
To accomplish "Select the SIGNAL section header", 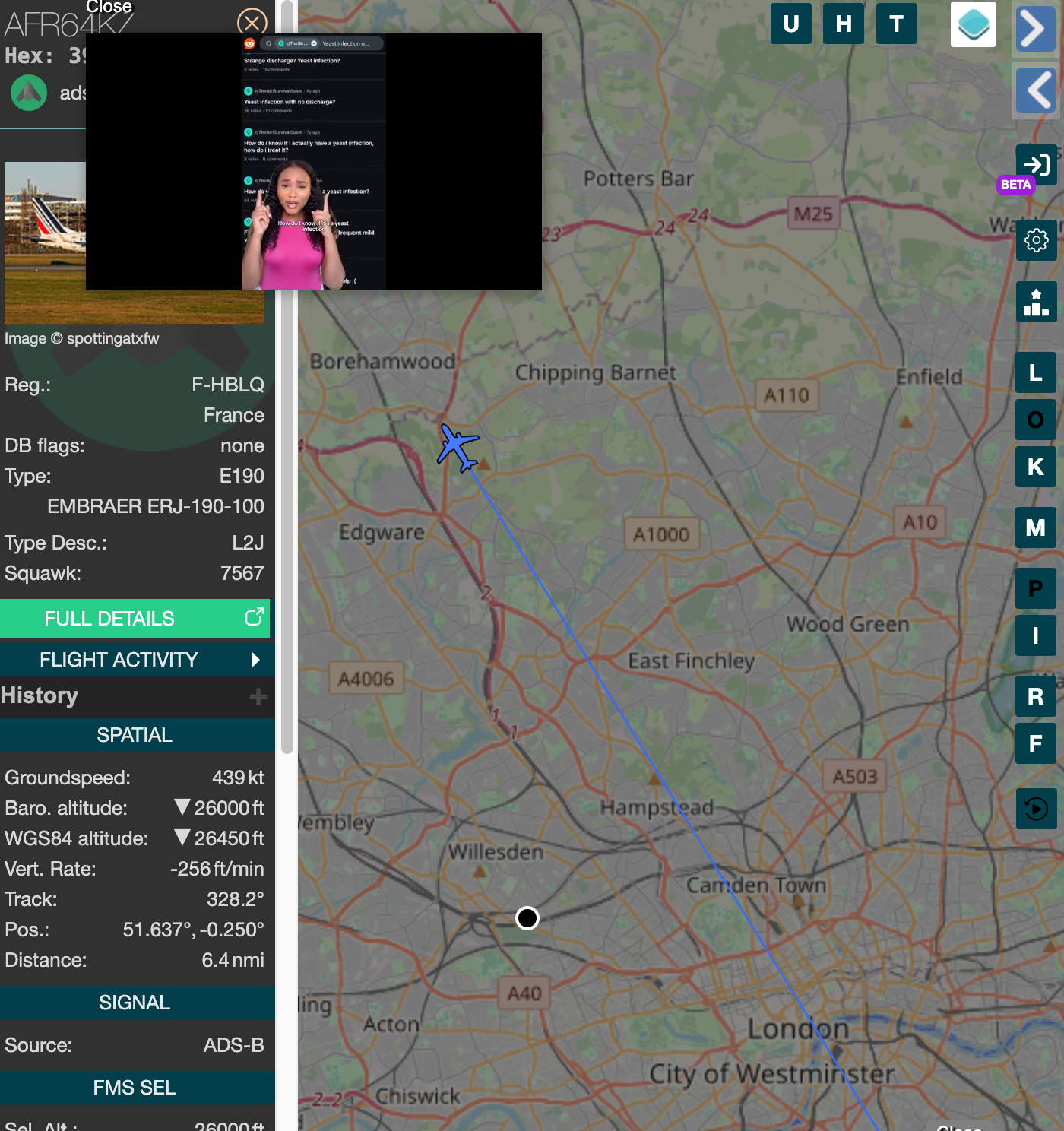I will click(x=134, y=1002).
